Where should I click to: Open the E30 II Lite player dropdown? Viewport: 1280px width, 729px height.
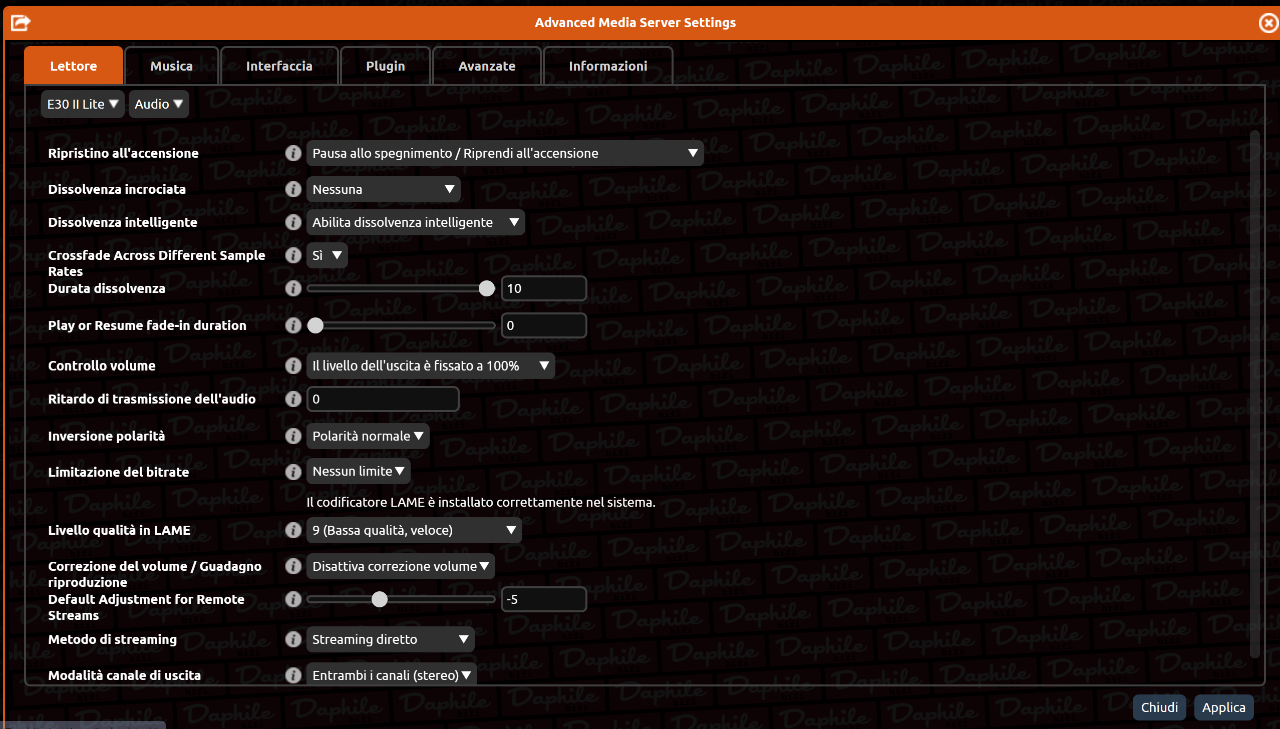(x=83, y=104)
